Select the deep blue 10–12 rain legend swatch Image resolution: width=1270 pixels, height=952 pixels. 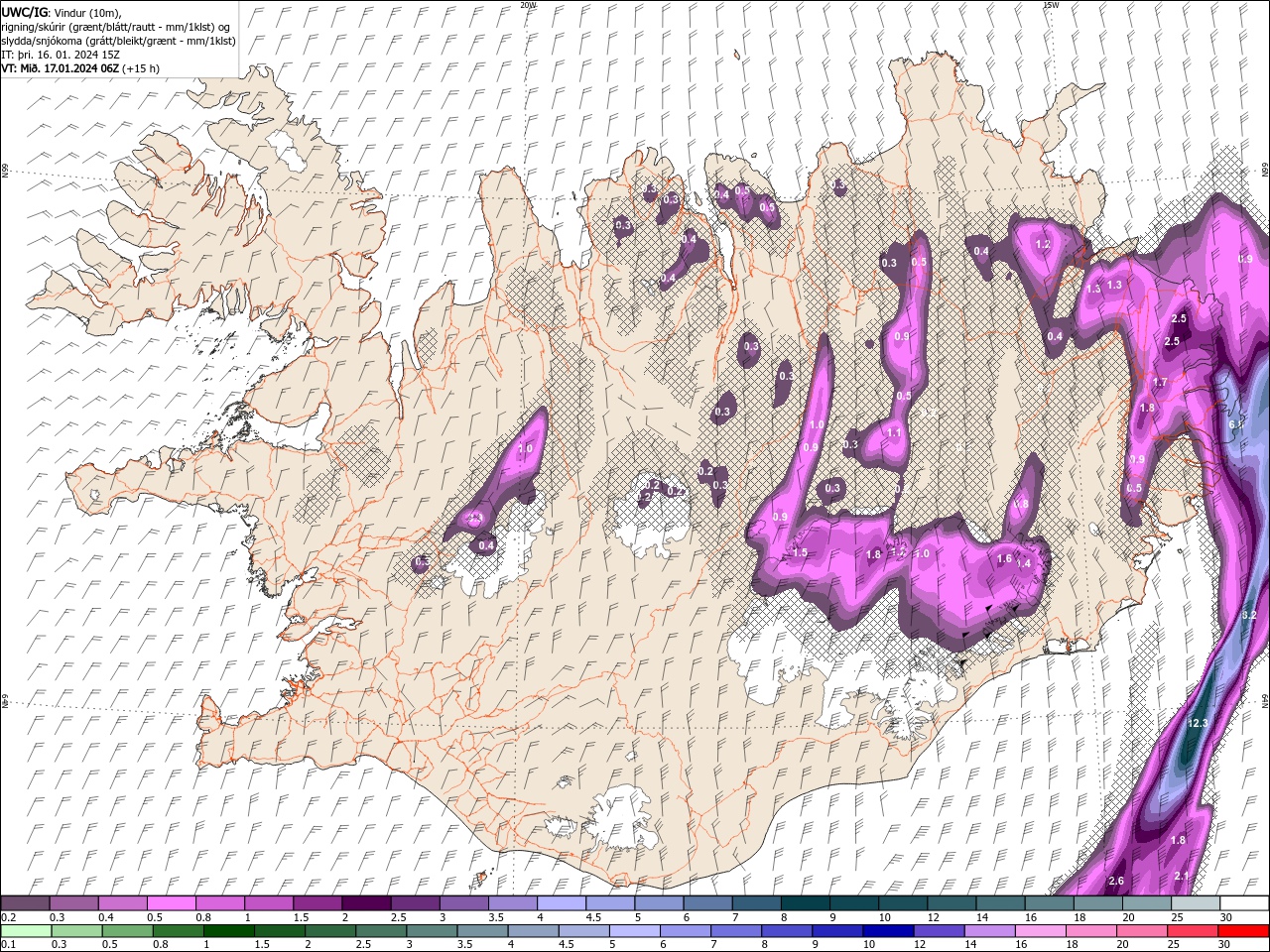click(888, 931)
